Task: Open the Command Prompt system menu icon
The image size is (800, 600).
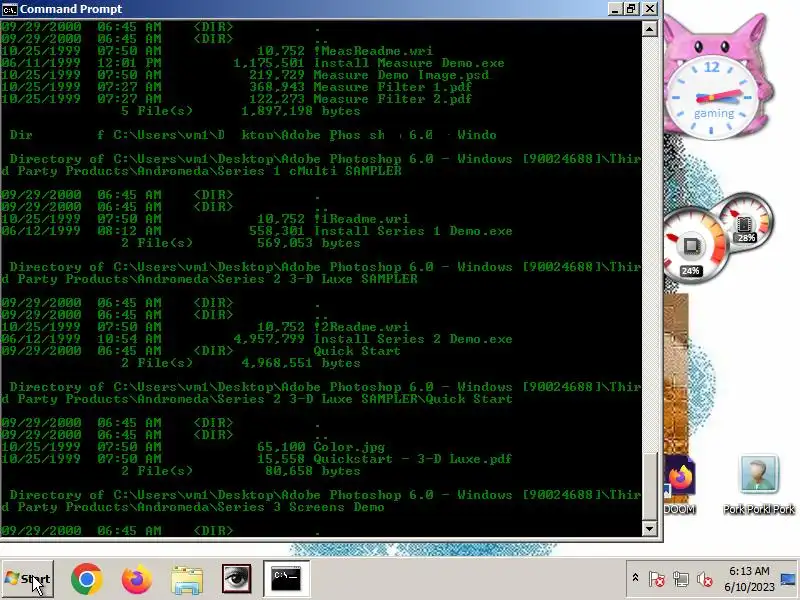Action: point(9,9)
